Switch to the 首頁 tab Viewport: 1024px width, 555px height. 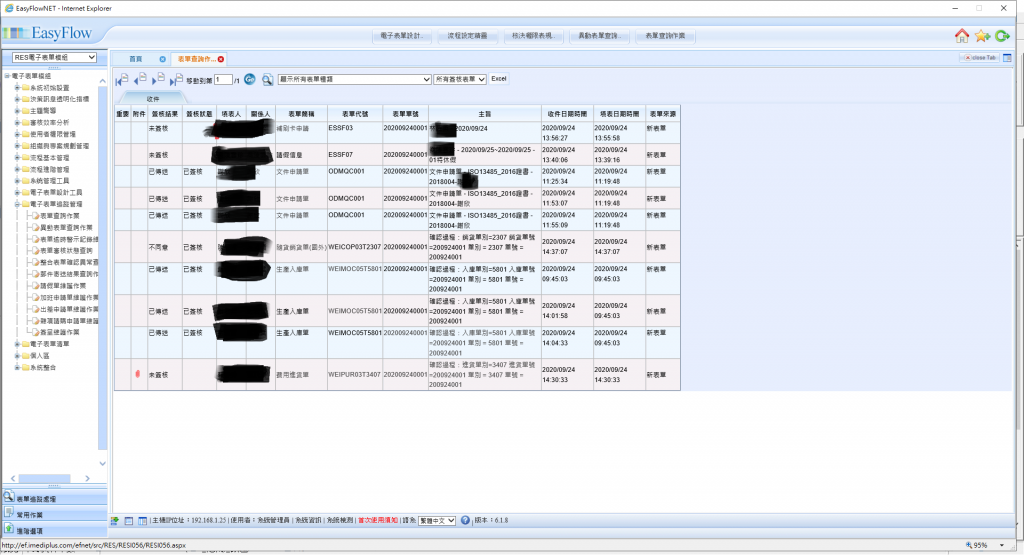pos(135,59)
